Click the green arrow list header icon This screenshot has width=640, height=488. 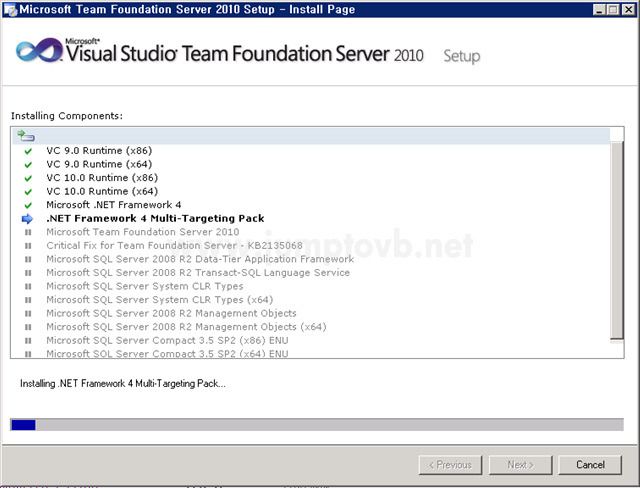click(x=26, y=135)
